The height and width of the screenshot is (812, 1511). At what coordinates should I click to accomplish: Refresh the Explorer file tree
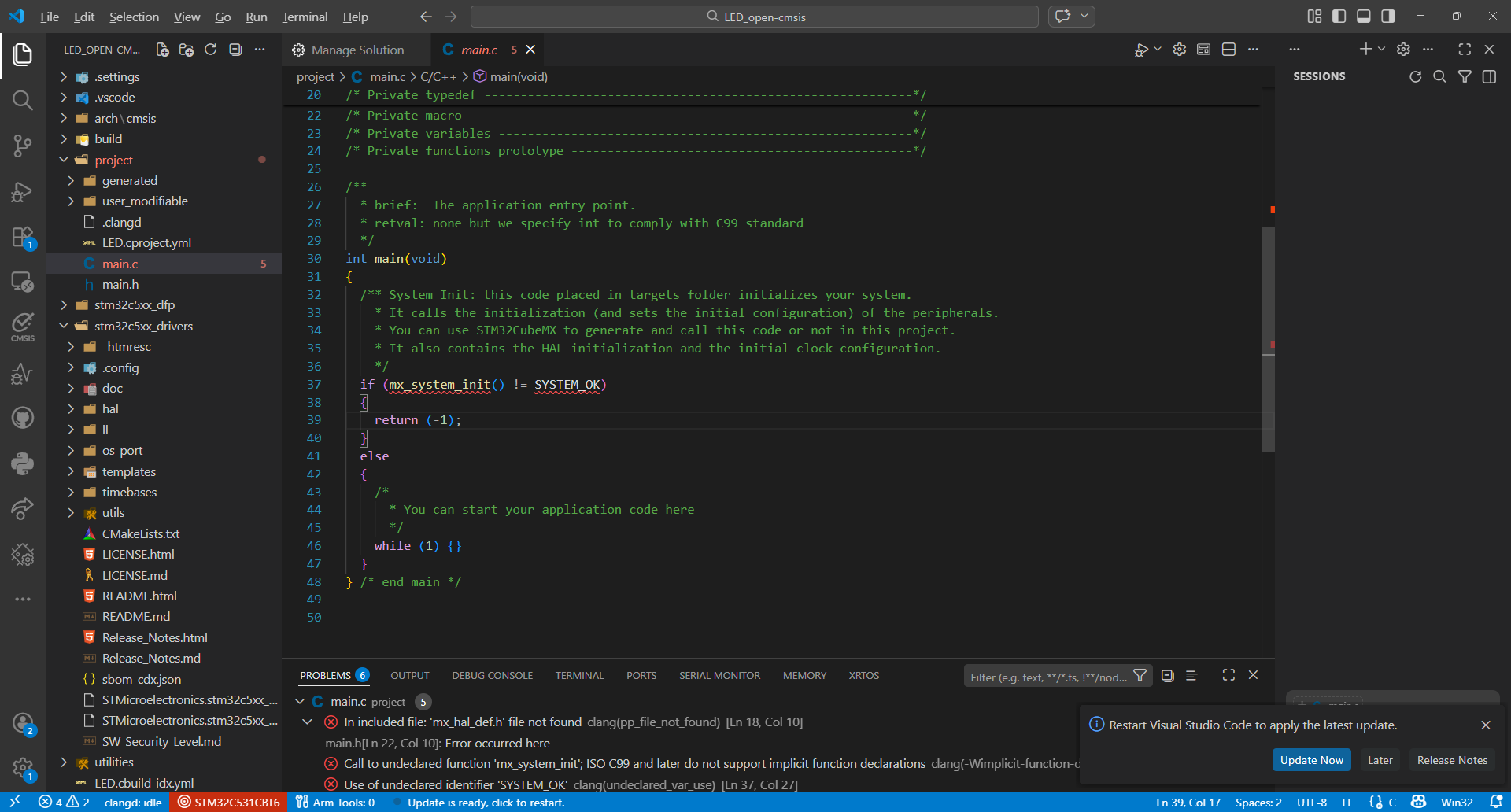tap(210, 50)
